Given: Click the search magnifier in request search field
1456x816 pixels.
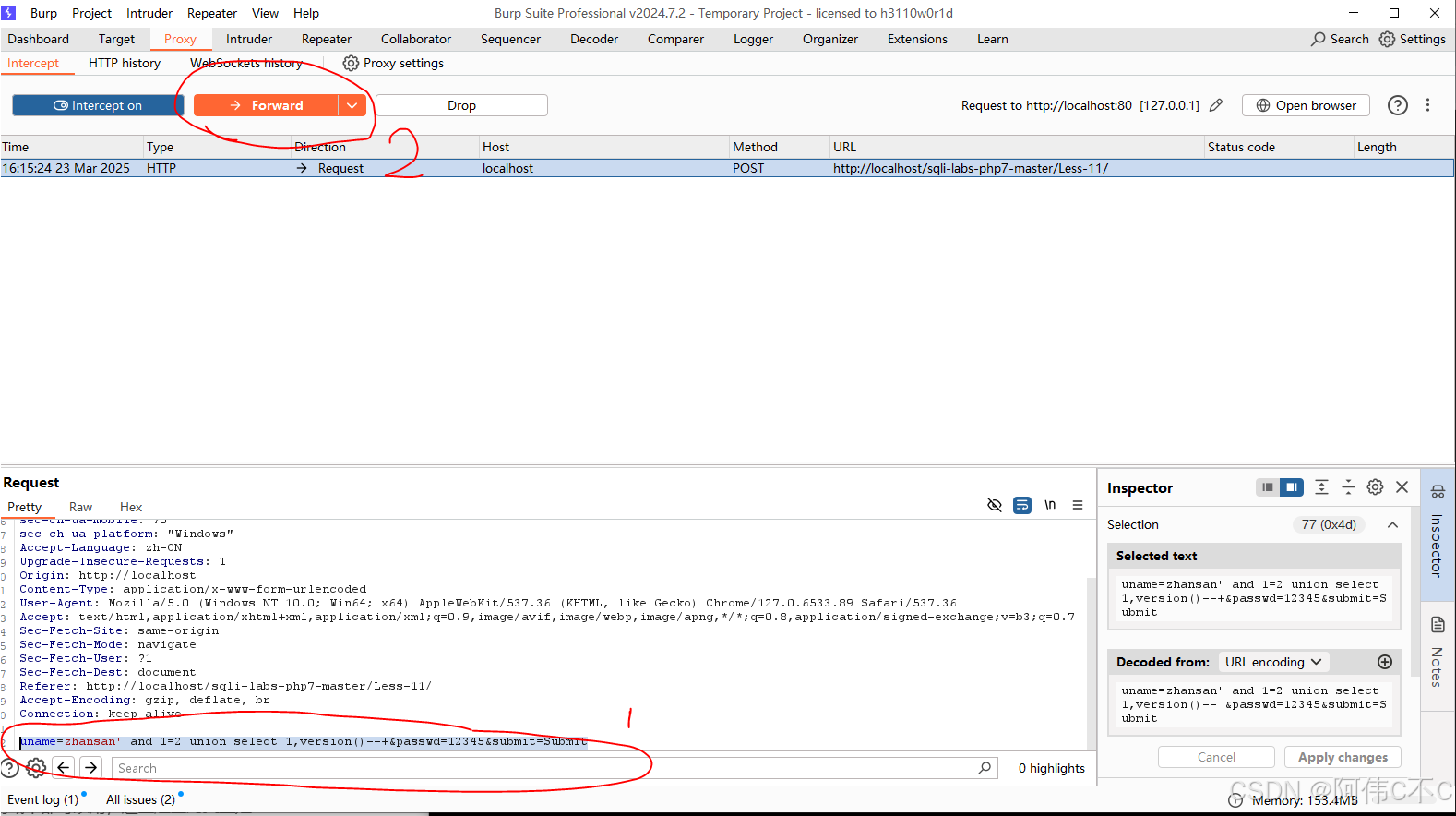Looking at the screenshot, I should (985, 768).
